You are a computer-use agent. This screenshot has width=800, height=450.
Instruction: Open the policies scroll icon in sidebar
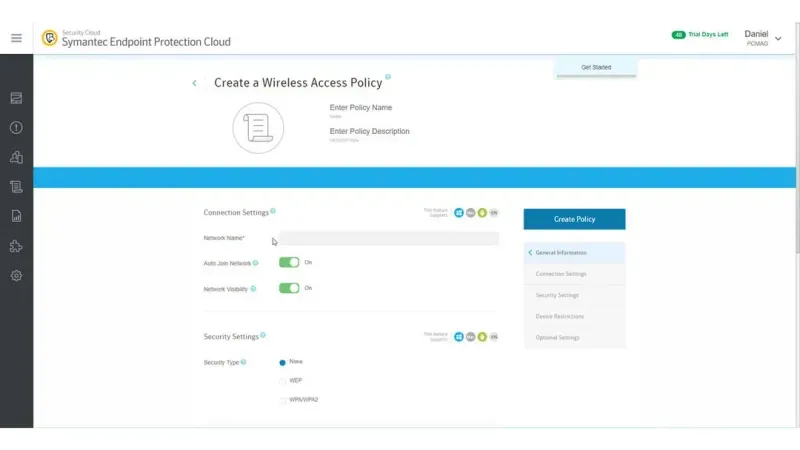click(16, 187)
